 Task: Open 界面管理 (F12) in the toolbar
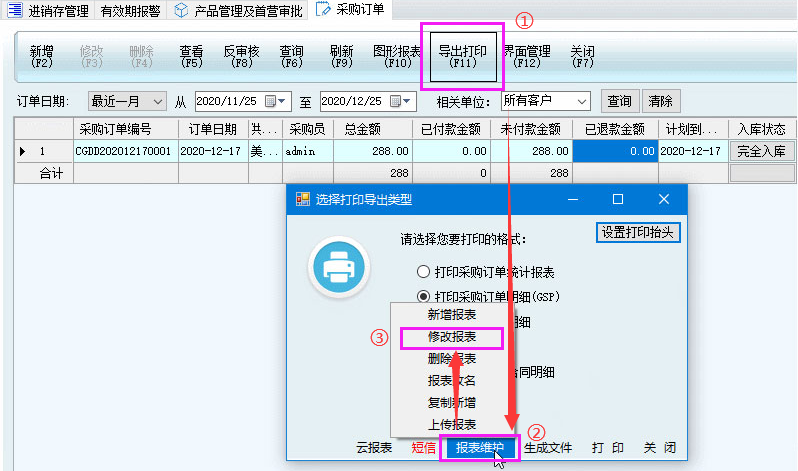527,56
